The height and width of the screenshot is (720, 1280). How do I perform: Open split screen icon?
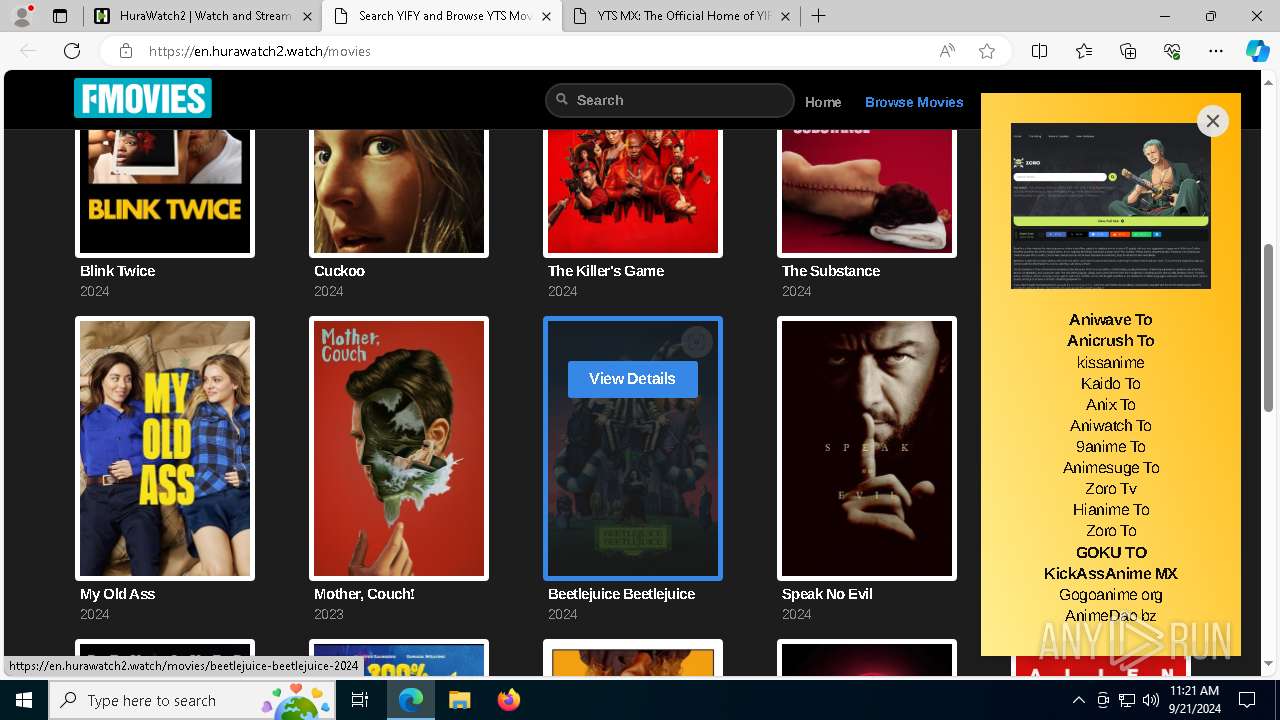1039,51
